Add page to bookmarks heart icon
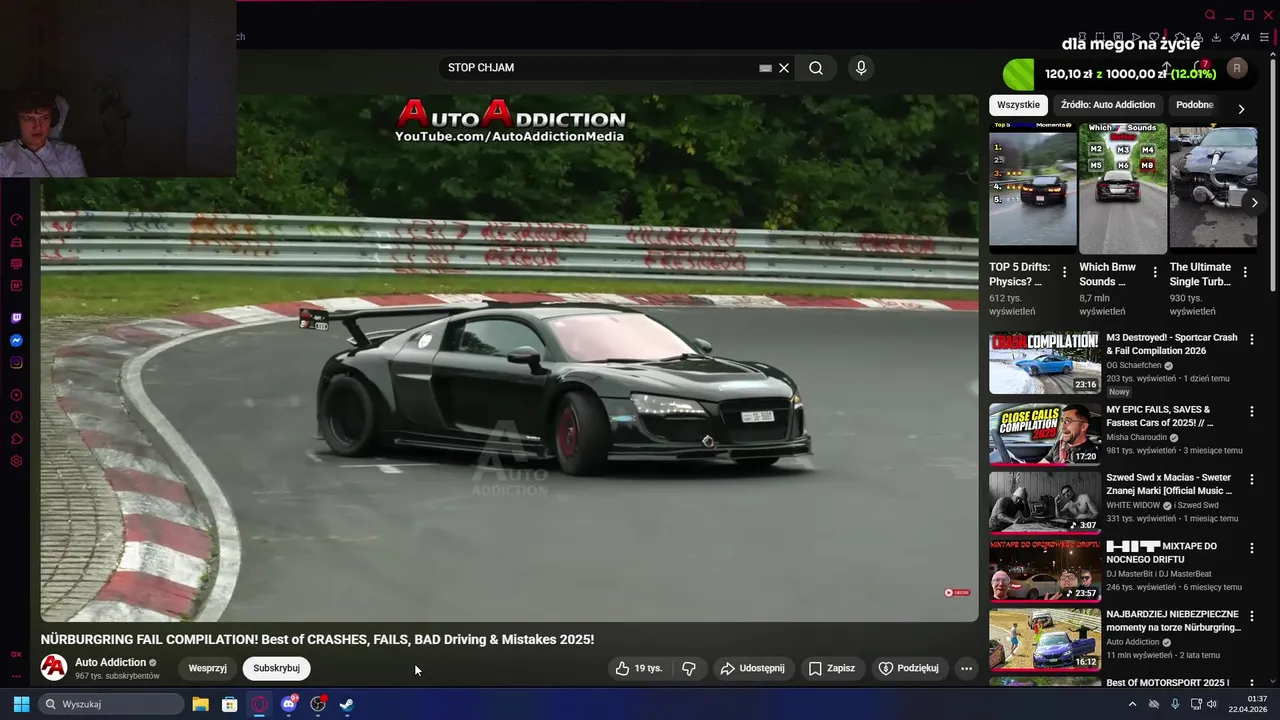Image resolution: width=1280 pixels, height=720 pixels. point(1154,37)
